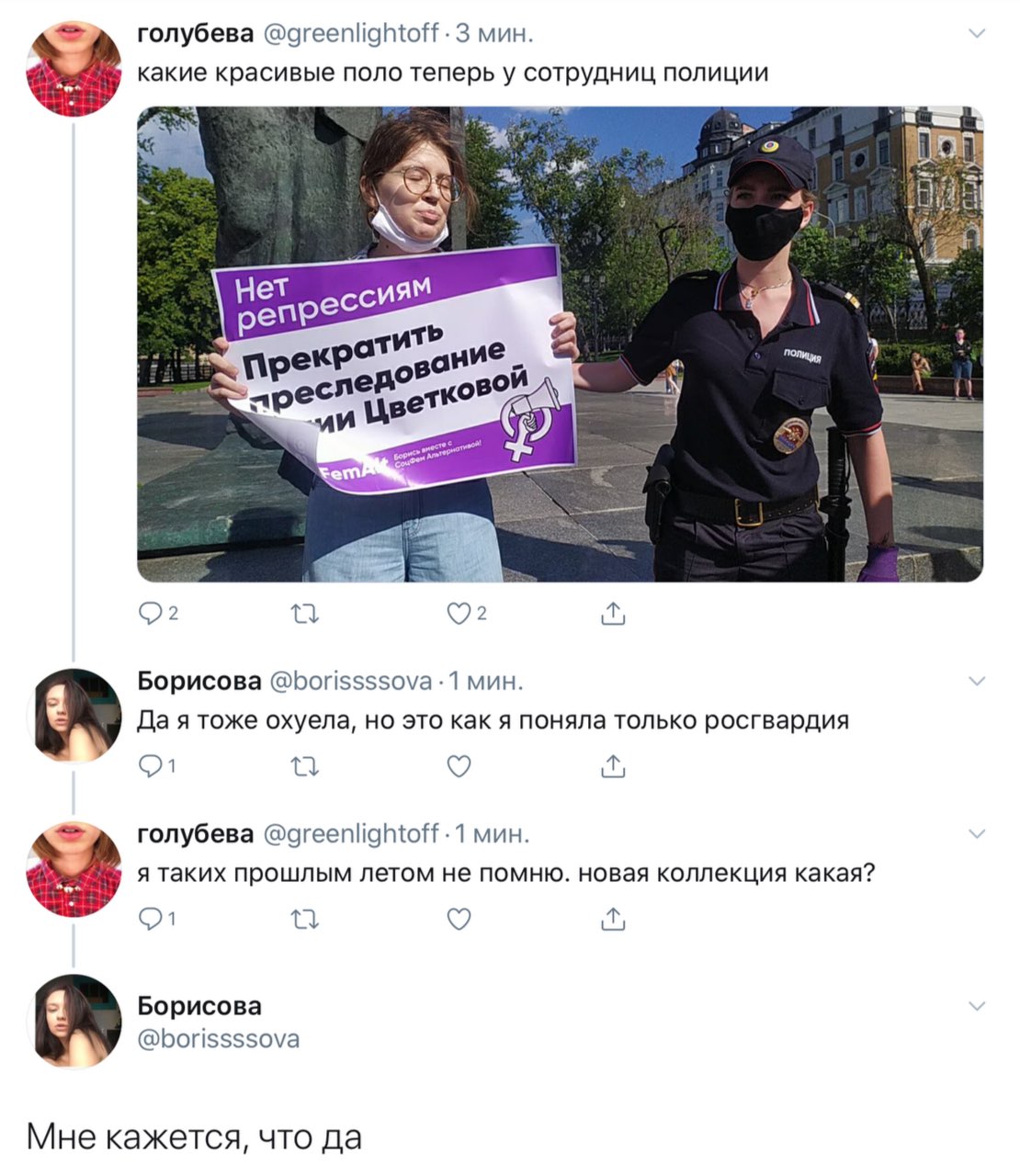Like голубева's новая коллекция tweet
Image resolution: width=1020 pixels, height=1176 pixels.
click(x=459, y=919)
